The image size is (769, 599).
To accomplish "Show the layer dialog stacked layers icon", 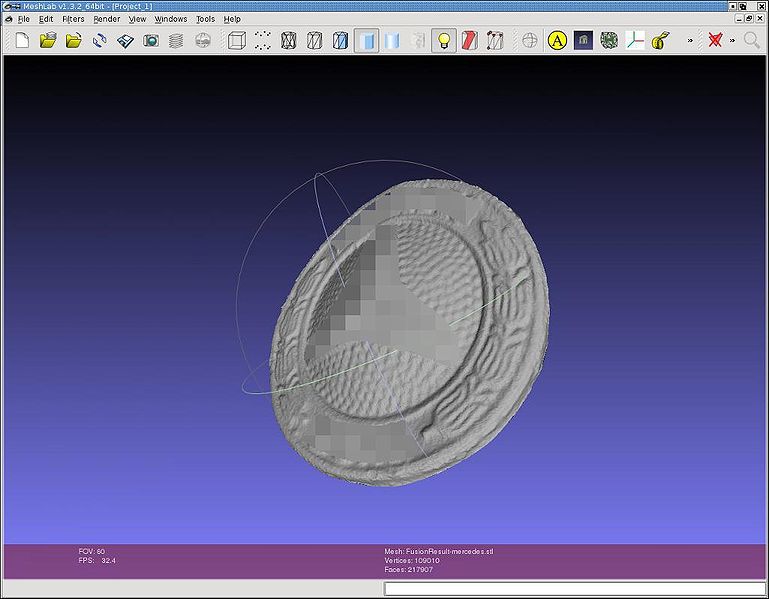I will pos(176,40).
